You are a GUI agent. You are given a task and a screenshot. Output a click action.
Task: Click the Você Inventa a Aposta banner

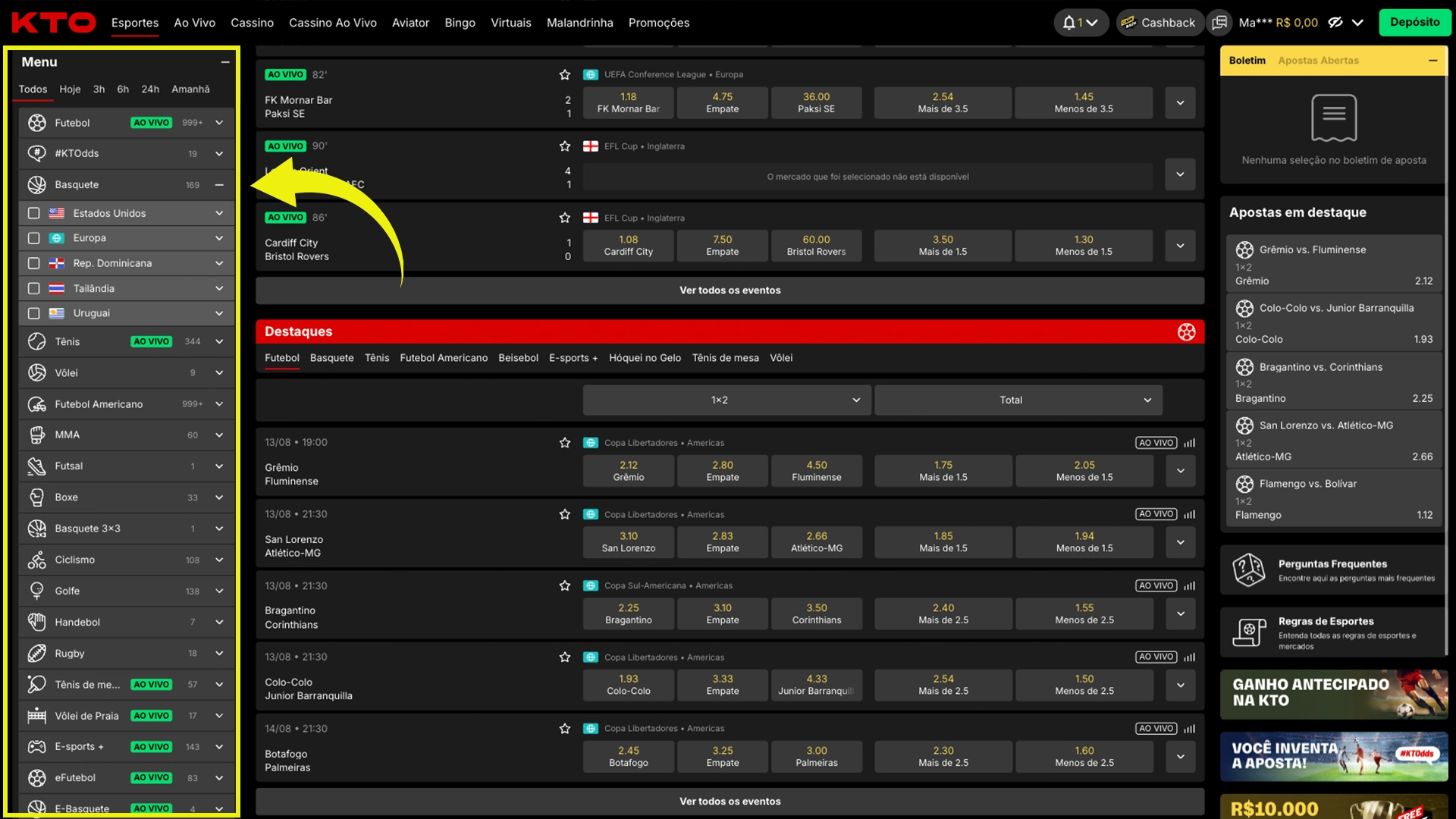click(x=1334, y=757)
